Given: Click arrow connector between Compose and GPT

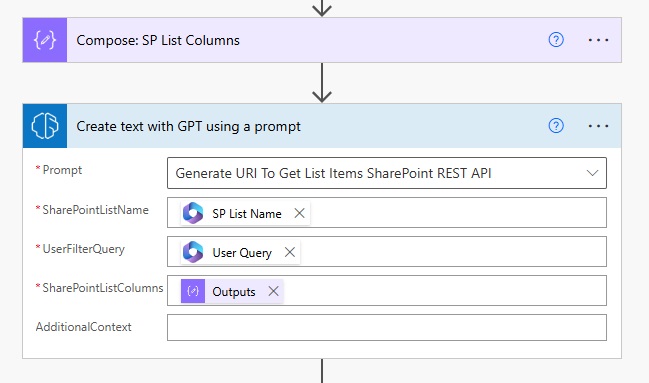Looking at the screenshot, I should pos(322,83).
